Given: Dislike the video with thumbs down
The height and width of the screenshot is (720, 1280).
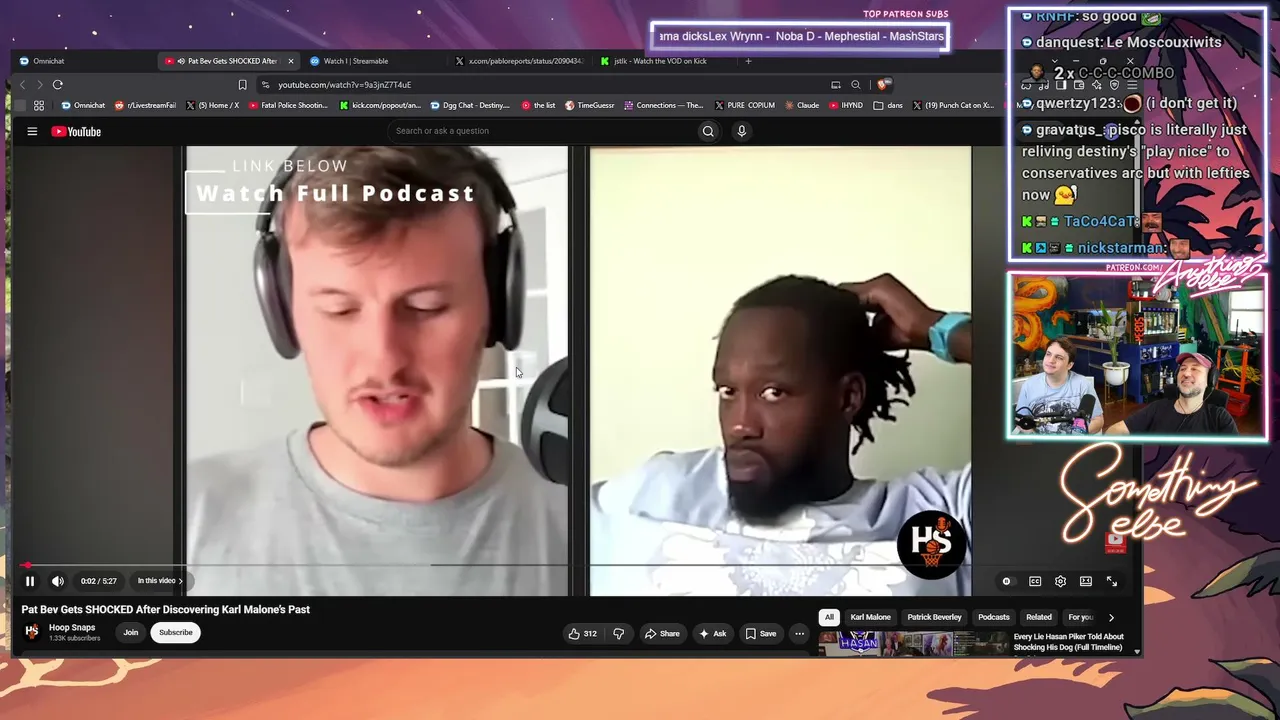Looking at the screenshot, I should click(619, 633).
